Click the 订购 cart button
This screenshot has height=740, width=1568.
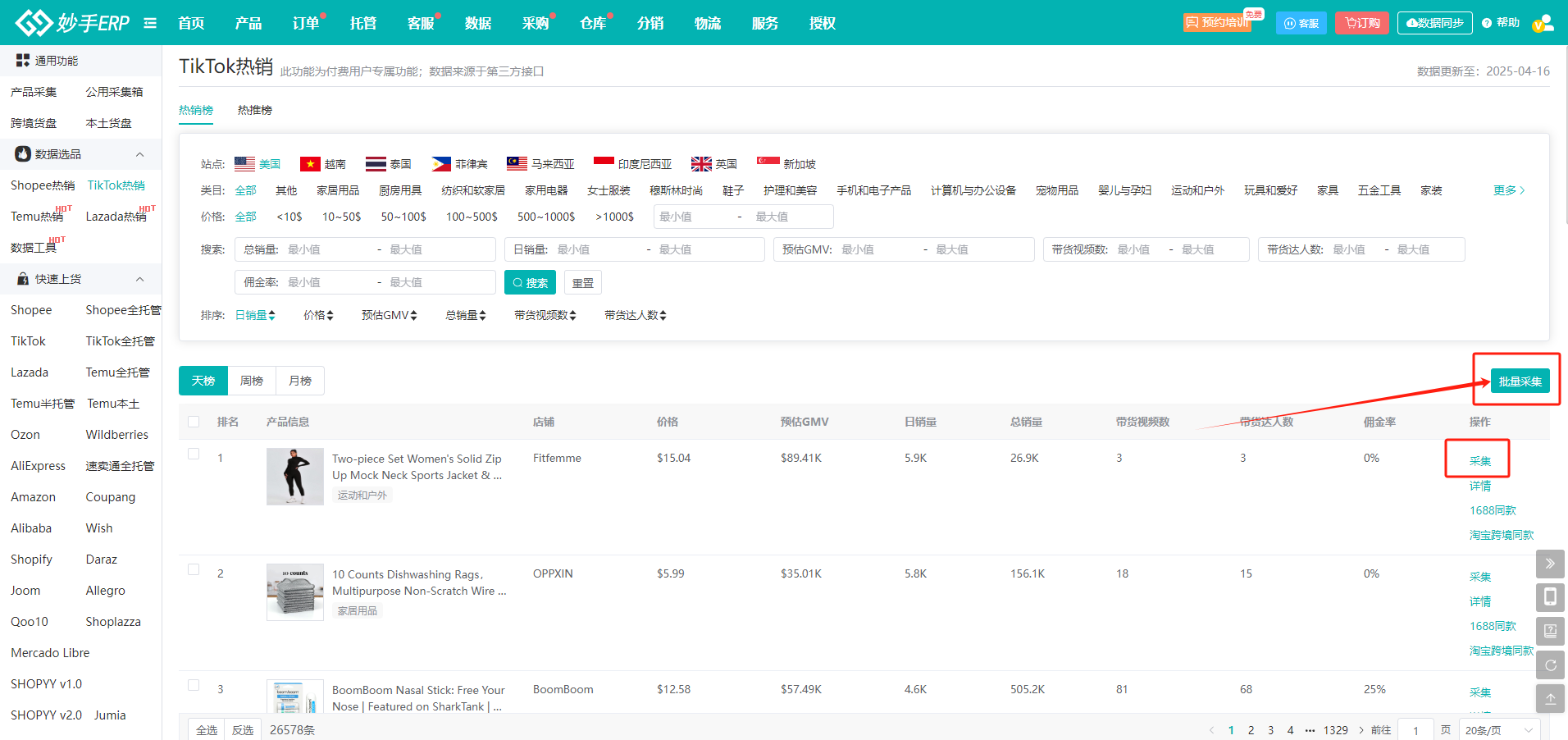1361,23
